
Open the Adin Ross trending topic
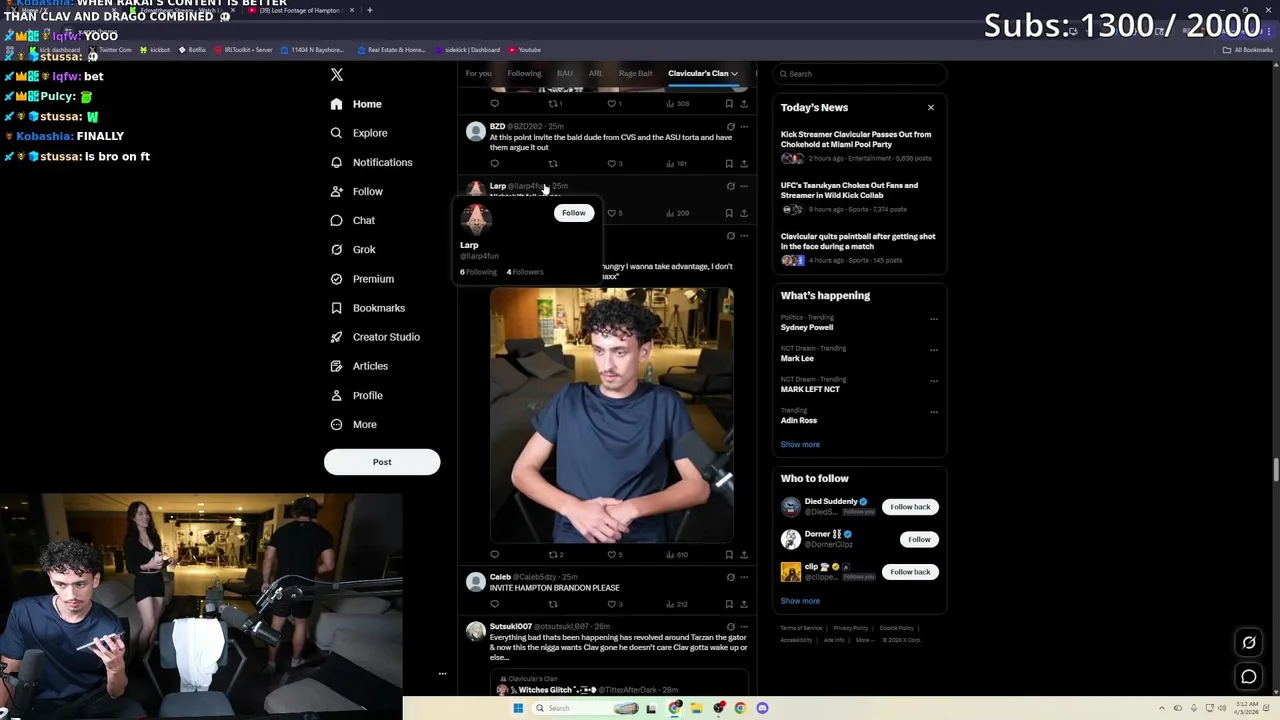tap(799, 420)
